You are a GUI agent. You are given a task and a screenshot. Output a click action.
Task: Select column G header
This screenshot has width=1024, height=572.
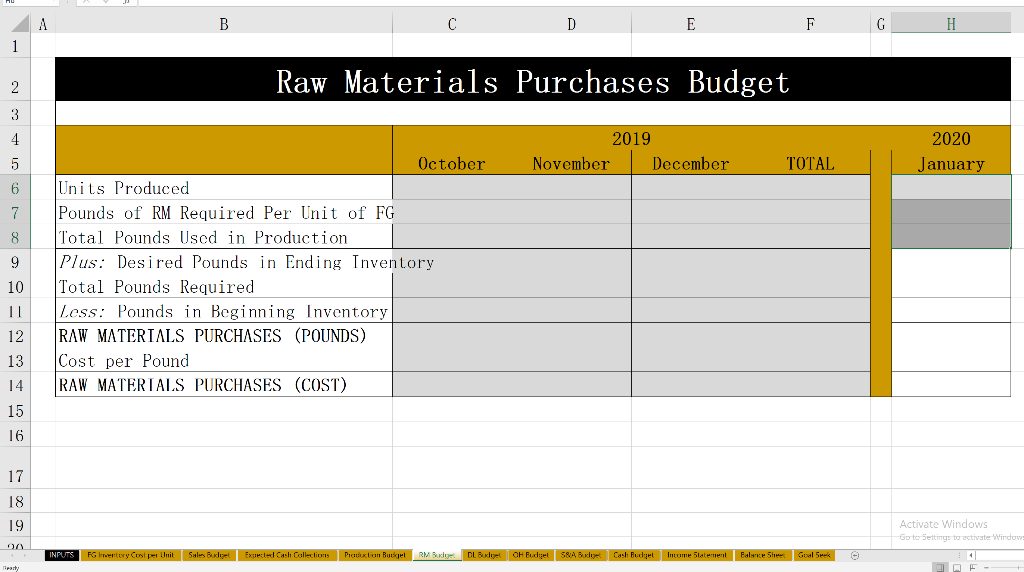(x=881, y=24)
